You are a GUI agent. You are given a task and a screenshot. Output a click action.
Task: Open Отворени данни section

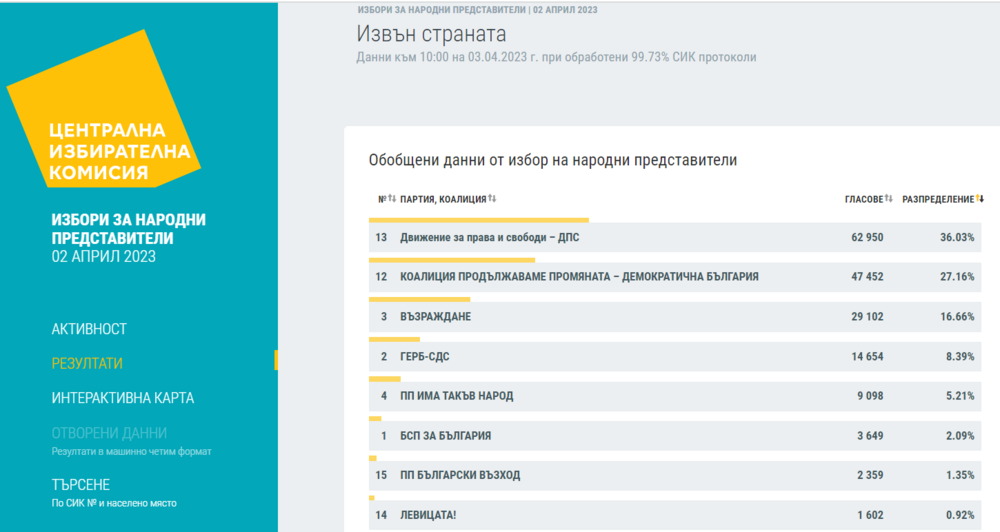pyautogui.click(x=109, y=433)
